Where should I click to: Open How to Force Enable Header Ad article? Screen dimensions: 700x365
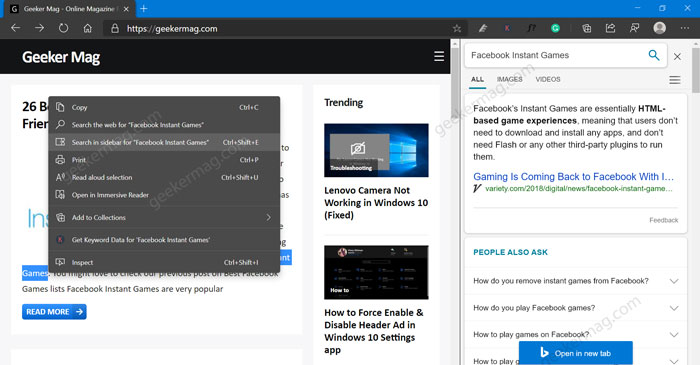click(374, 331)
